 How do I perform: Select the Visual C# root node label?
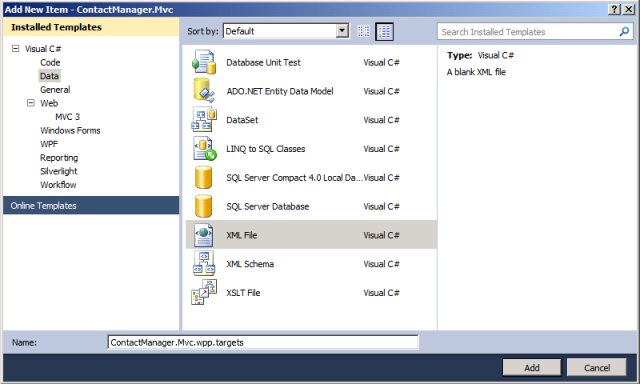pyautogui.click(x=43, y=49)
